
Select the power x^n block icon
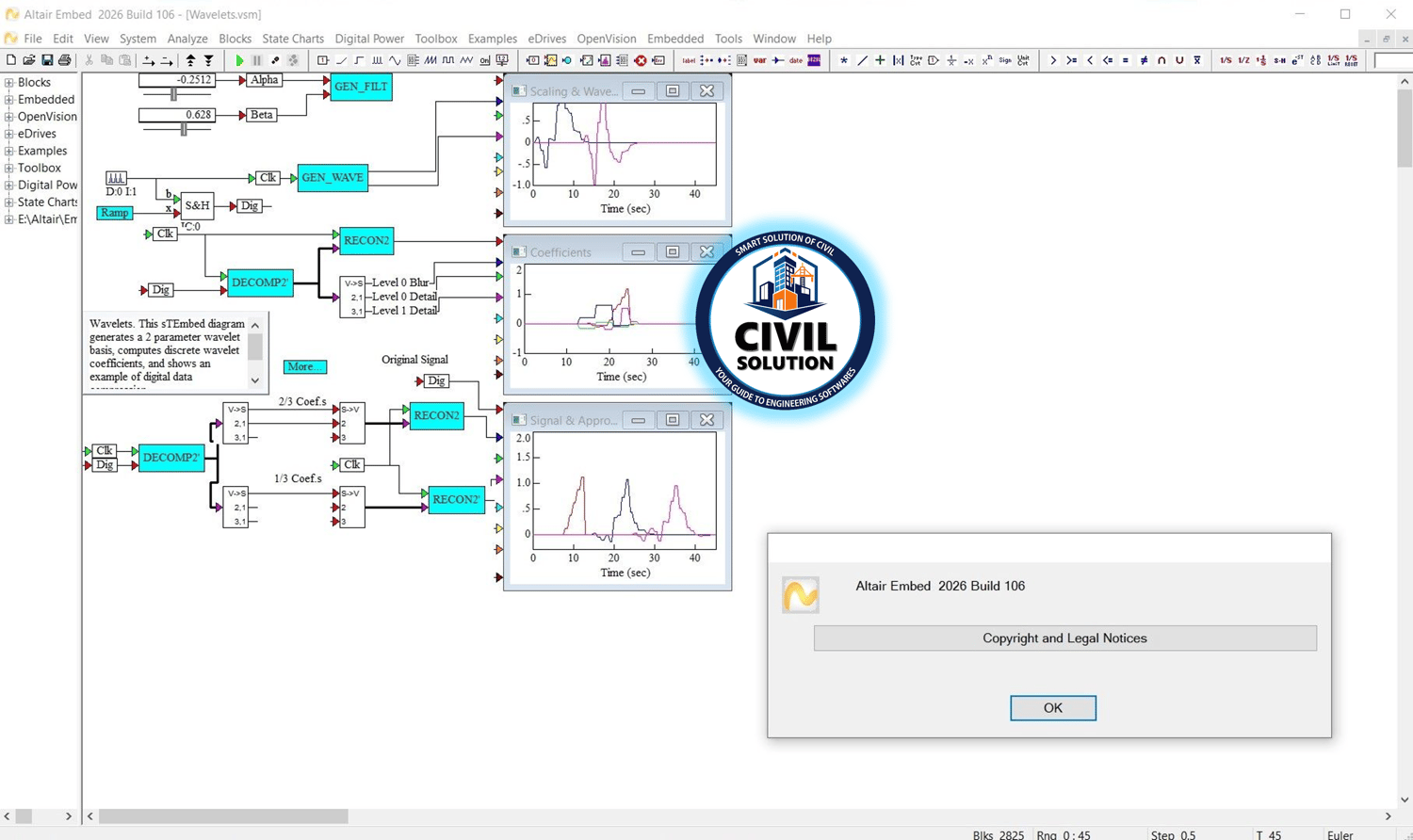(x=987, y=60)
